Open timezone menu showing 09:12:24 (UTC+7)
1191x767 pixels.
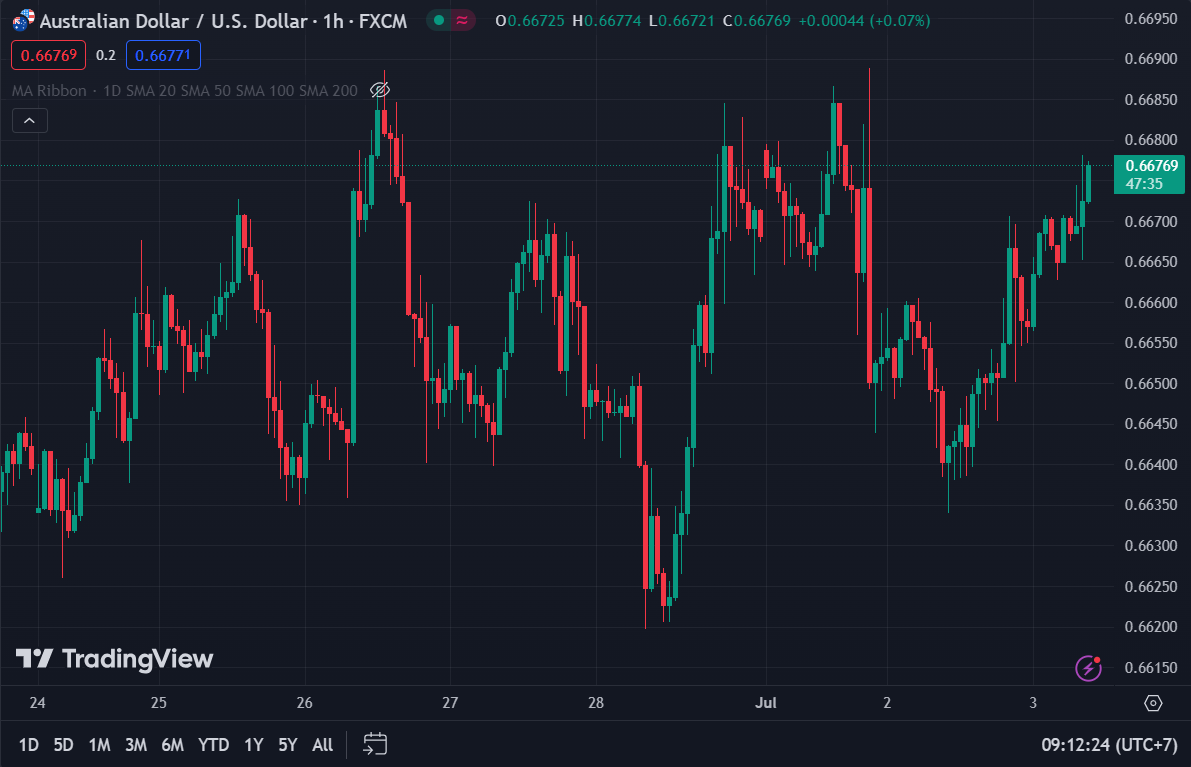tap(1110, 745)
